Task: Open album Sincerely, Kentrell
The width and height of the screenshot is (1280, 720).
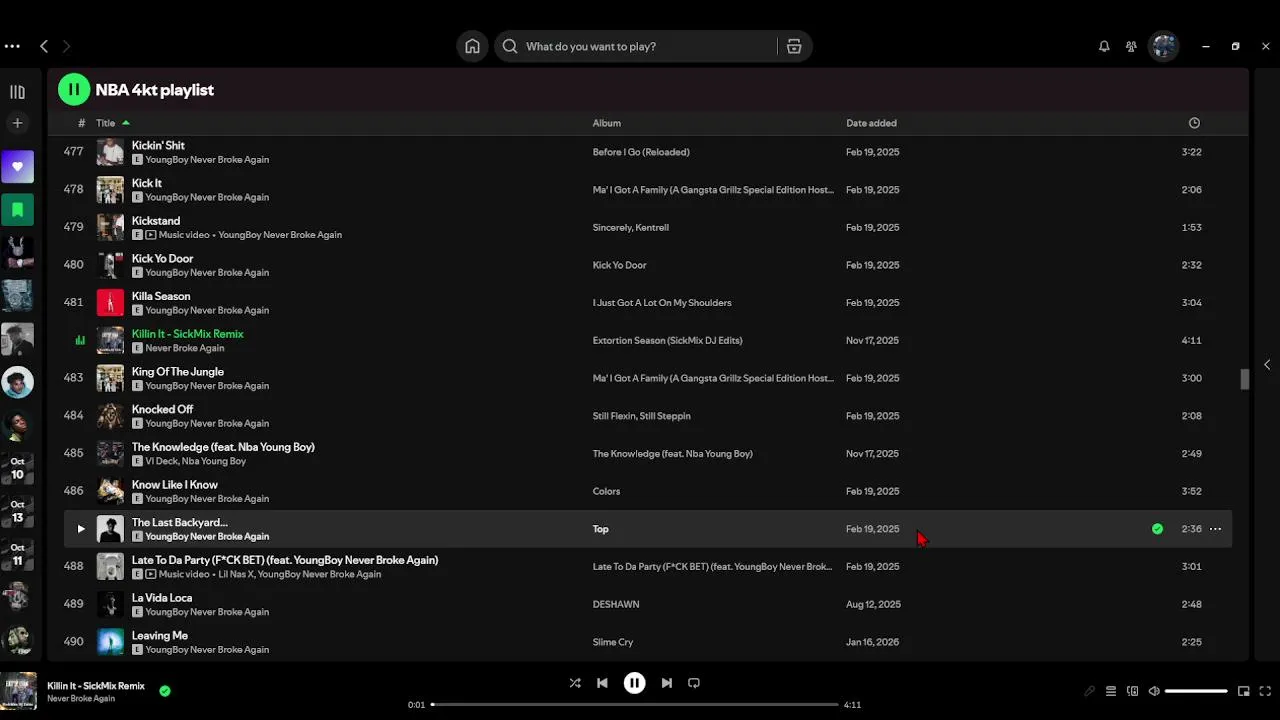Action: 631,227
